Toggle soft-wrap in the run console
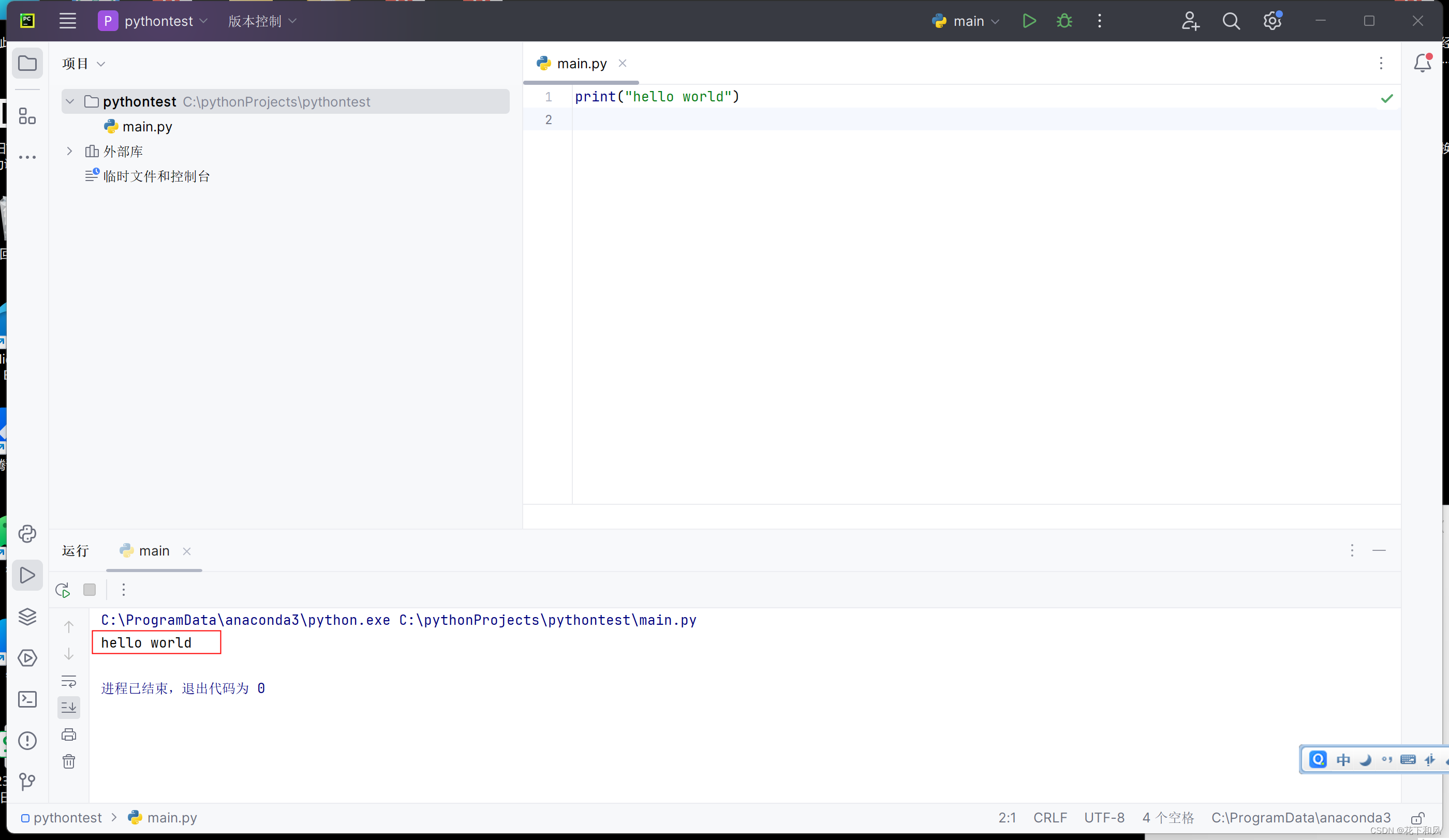1449x840 pixels. [x=69, y=681]
